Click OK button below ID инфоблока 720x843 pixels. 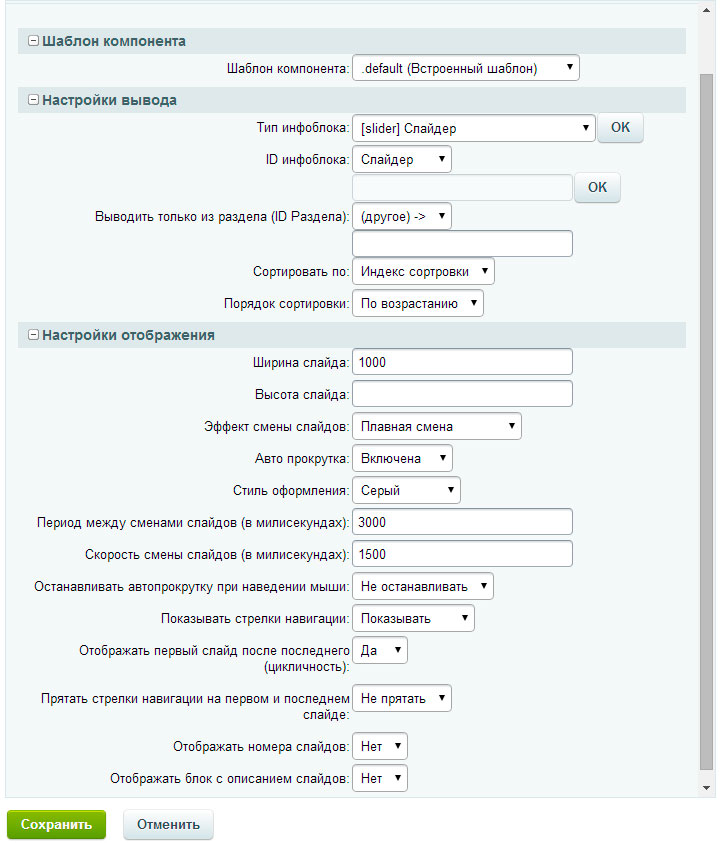[x=597, y=188]
